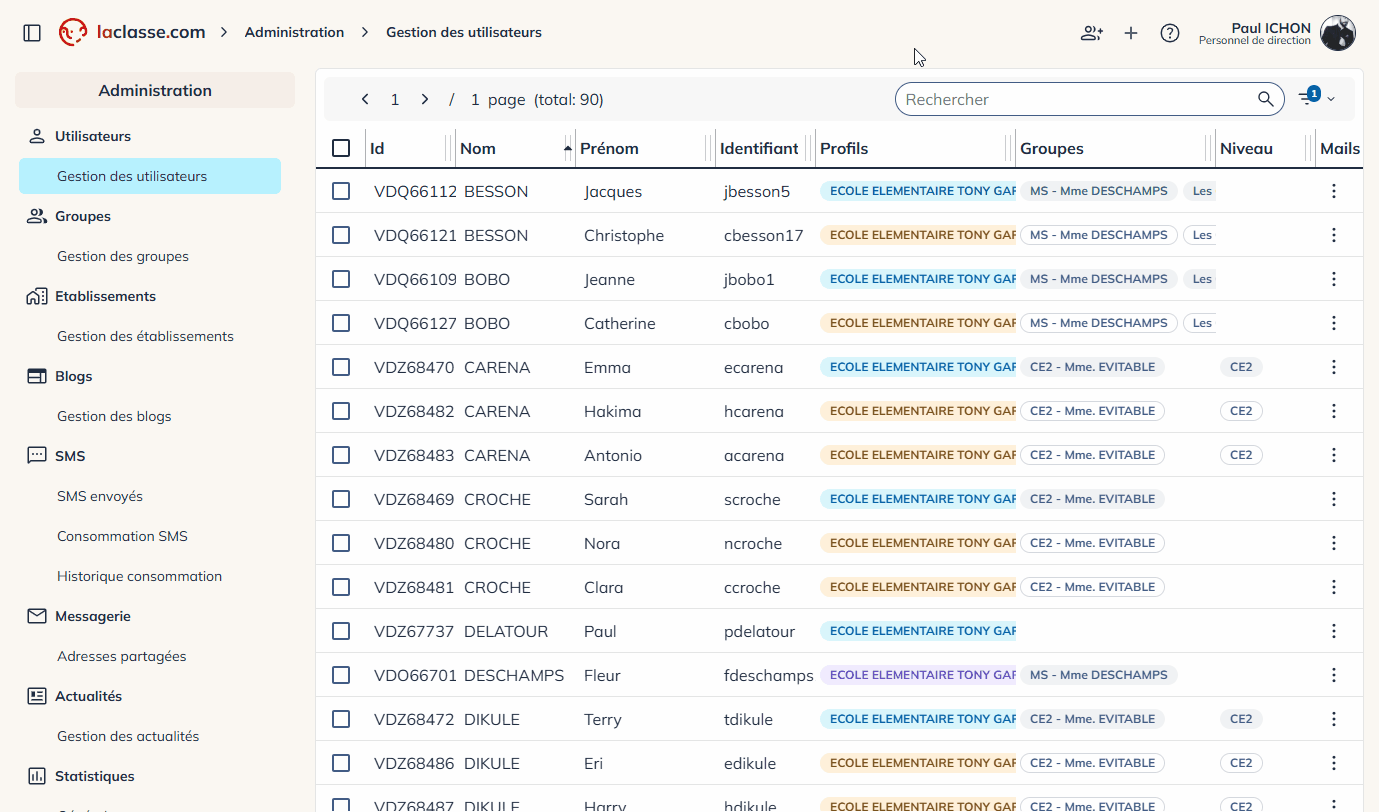Viewport: 1379px width, 812px height.
Task: Check the select-all checkbox in table header
Action: point(341,148)
